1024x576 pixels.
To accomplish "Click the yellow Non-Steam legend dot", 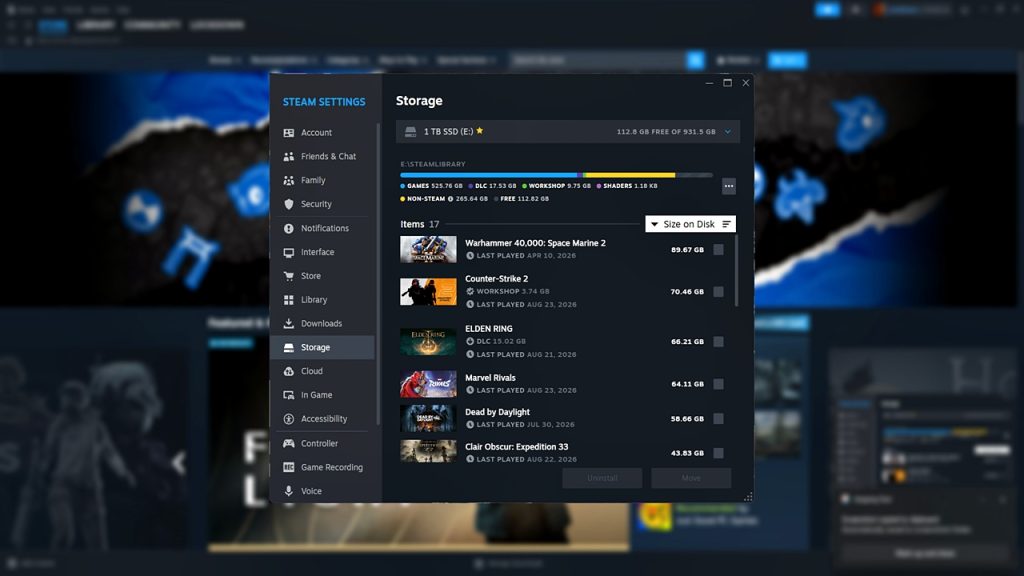I will click(x=402, y=199).
